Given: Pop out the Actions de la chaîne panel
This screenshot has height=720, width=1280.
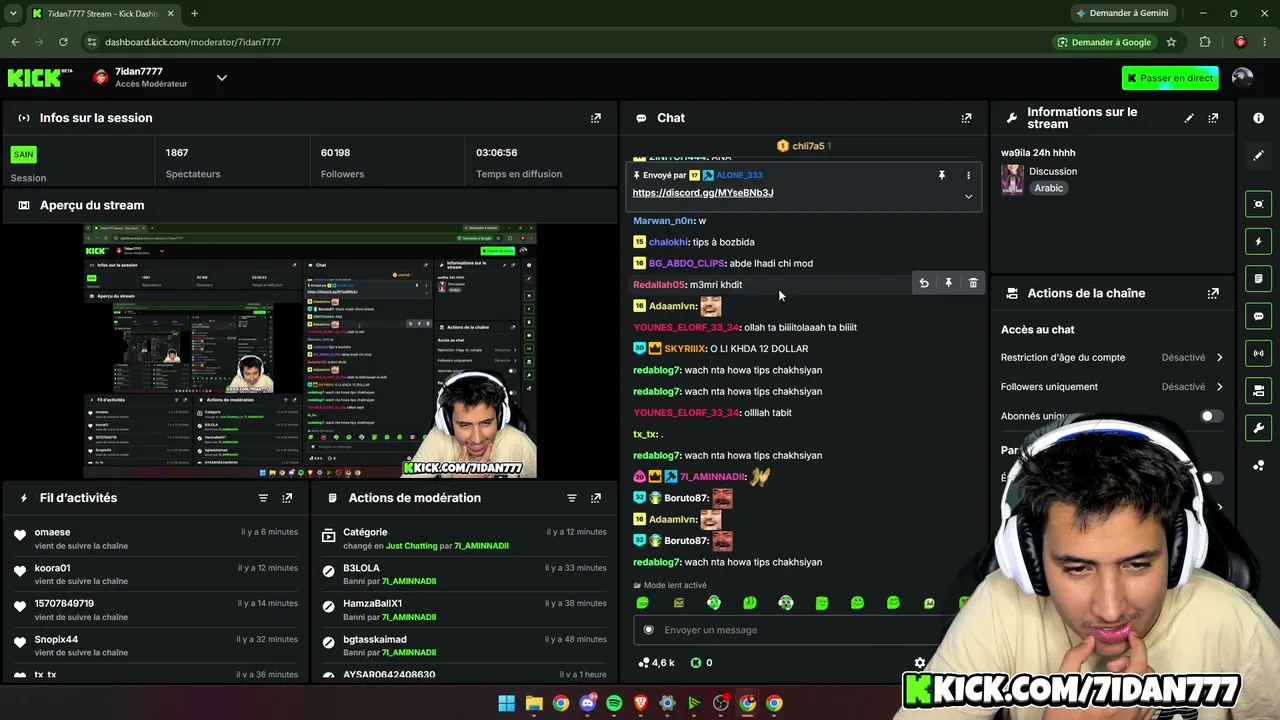Looking at the screenshot, I should click(1213, 293).
